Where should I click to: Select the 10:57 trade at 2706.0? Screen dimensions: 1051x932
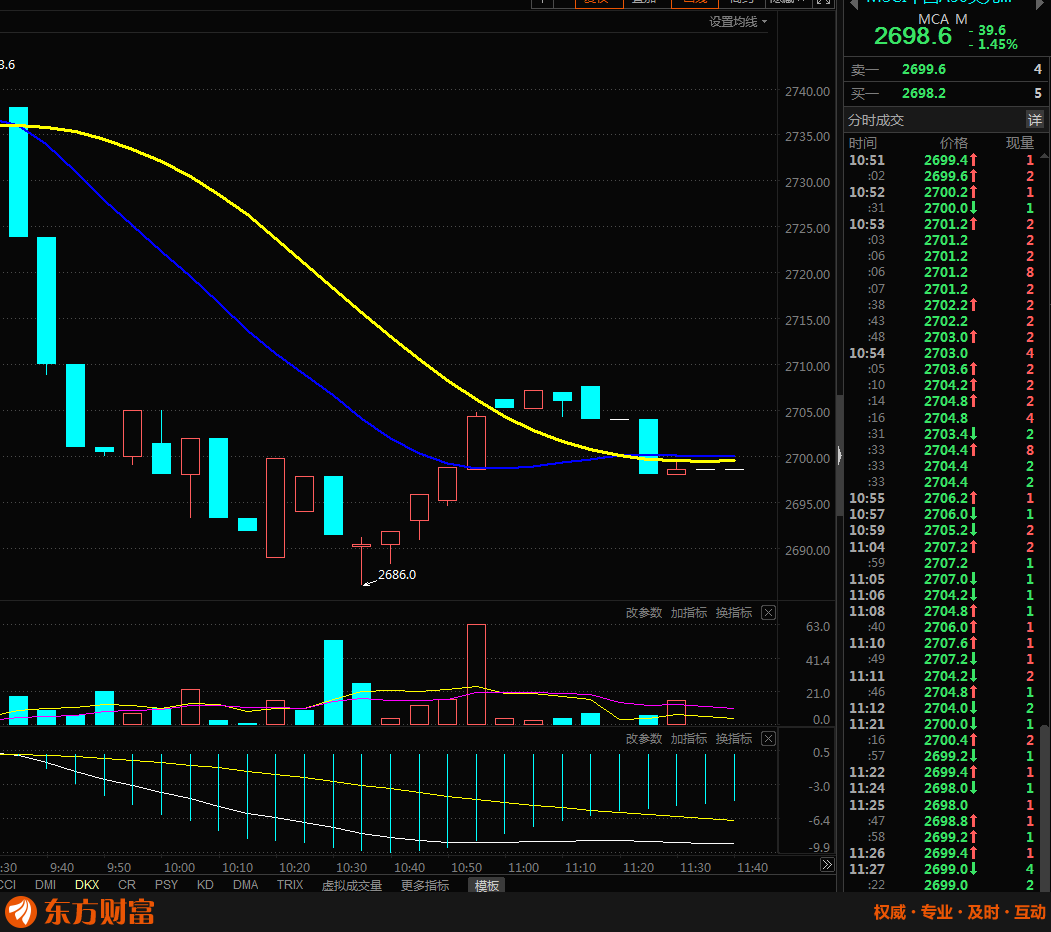click(942, 514)
